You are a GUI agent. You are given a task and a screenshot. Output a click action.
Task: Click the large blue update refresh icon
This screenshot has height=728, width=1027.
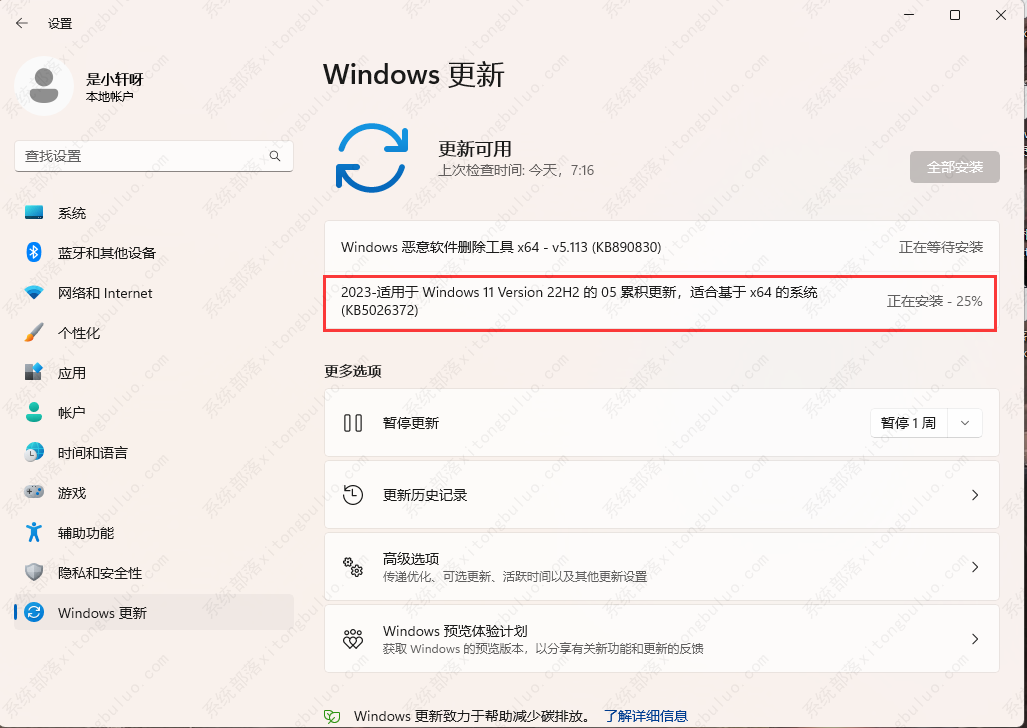(372, 158)
